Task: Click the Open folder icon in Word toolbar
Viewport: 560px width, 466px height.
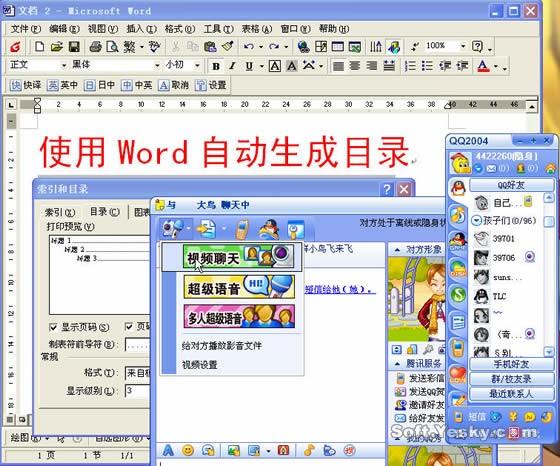Action: pyautogui.click(x=57, y=46)
